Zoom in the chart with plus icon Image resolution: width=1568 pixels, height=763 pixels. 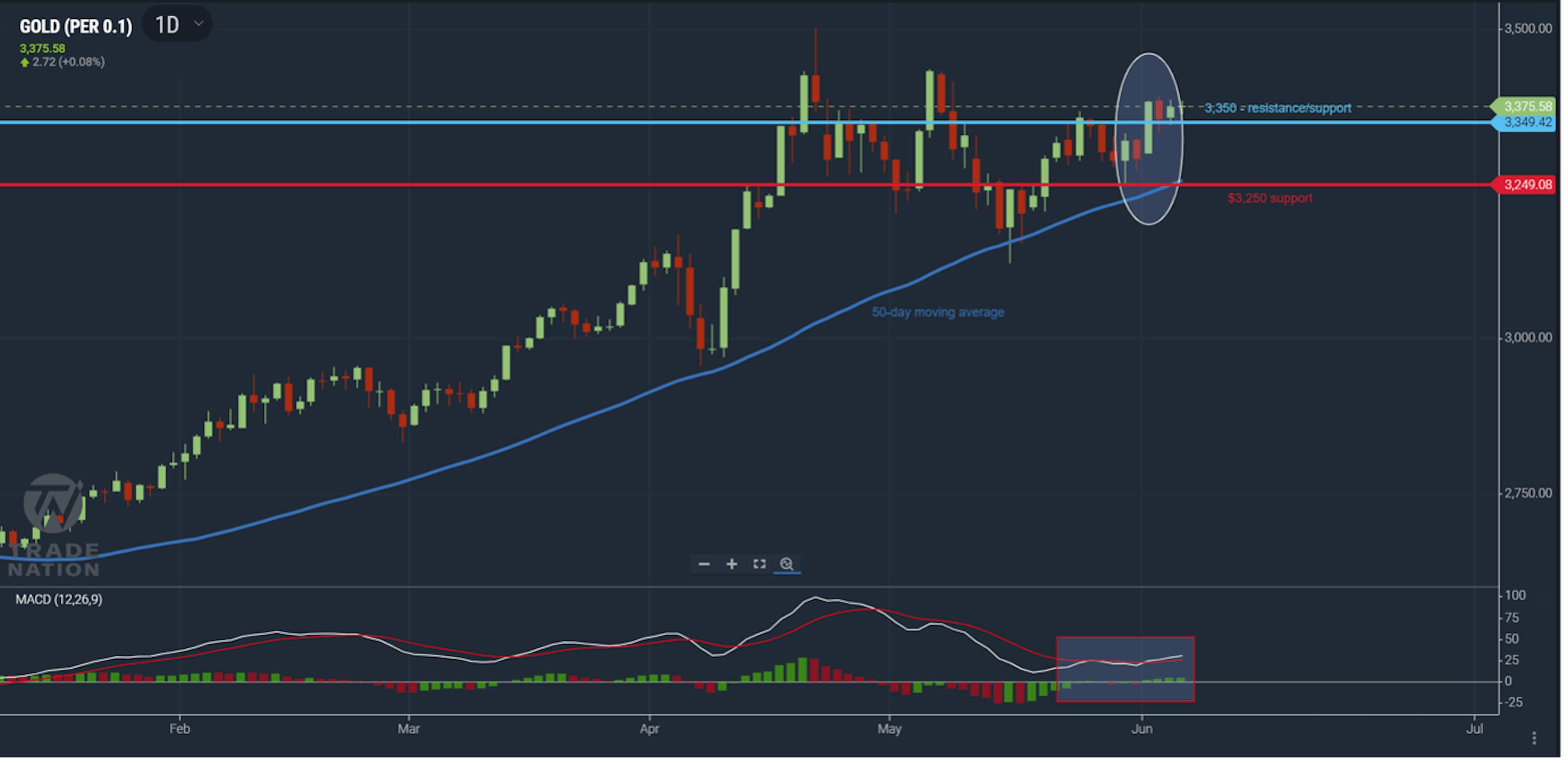(732, 564)
